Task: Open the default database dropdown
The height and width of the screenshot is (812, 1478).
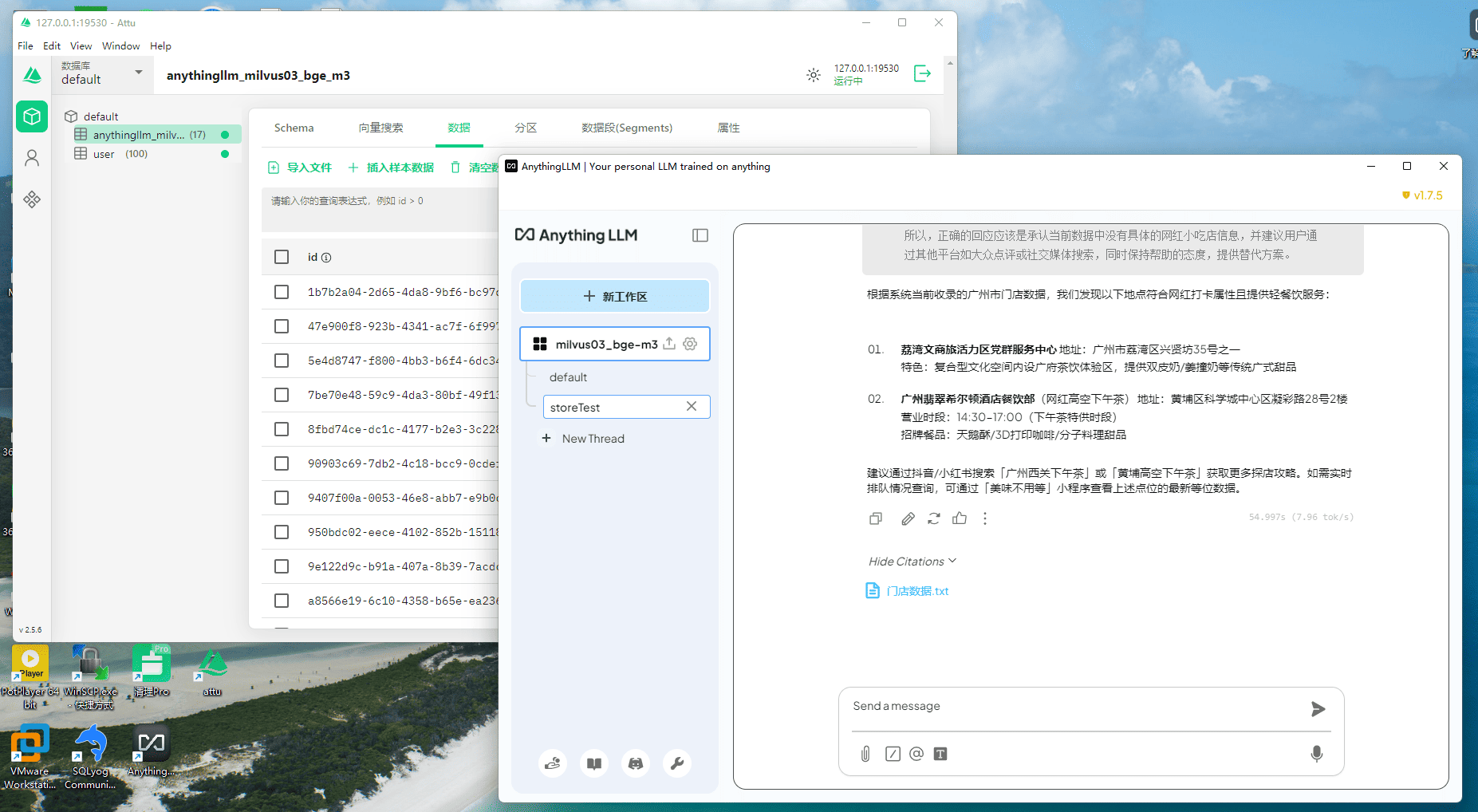Action: tap(102, 73)
